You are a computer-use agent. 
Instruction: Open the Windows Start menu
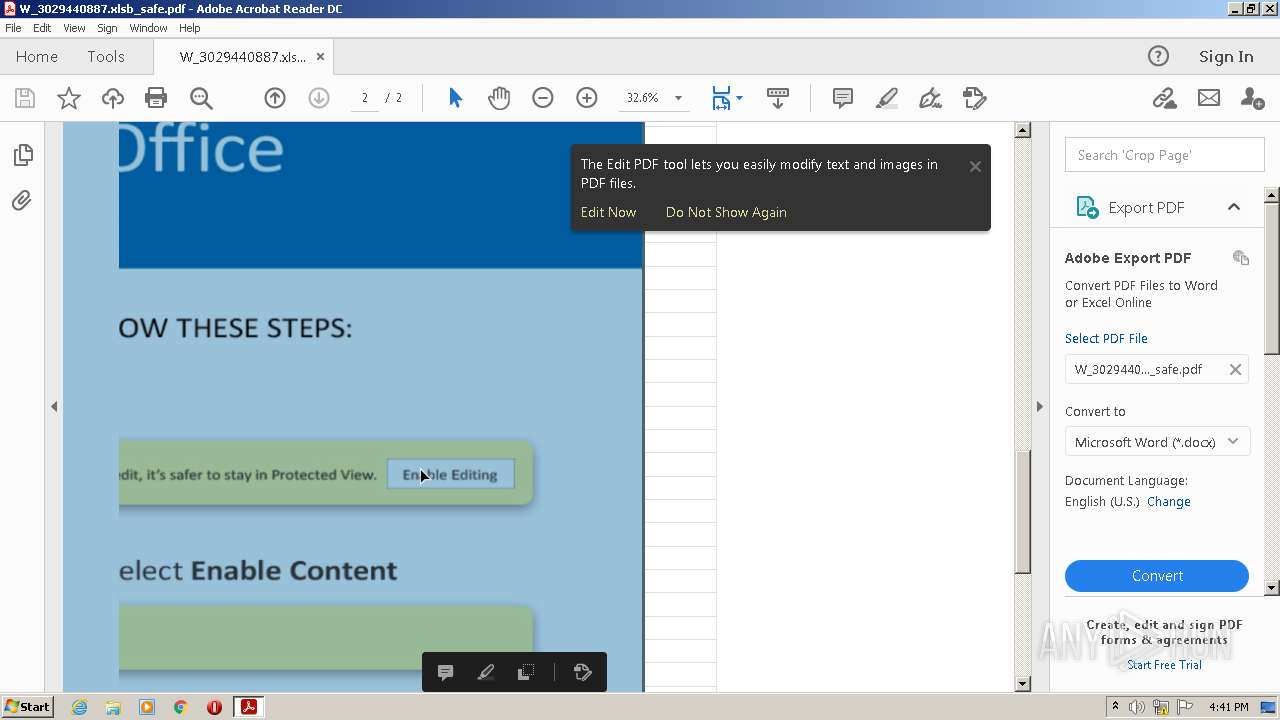[27, 707]
